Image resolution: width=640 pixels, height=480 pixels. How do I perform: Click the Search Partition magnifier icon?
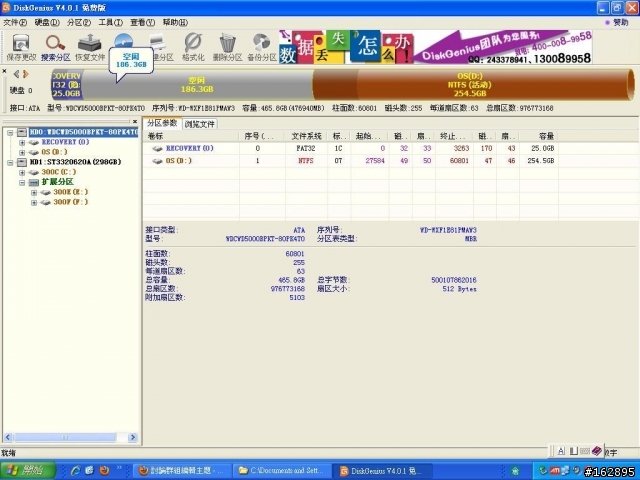pyautogui.click(x=55, y=47)
